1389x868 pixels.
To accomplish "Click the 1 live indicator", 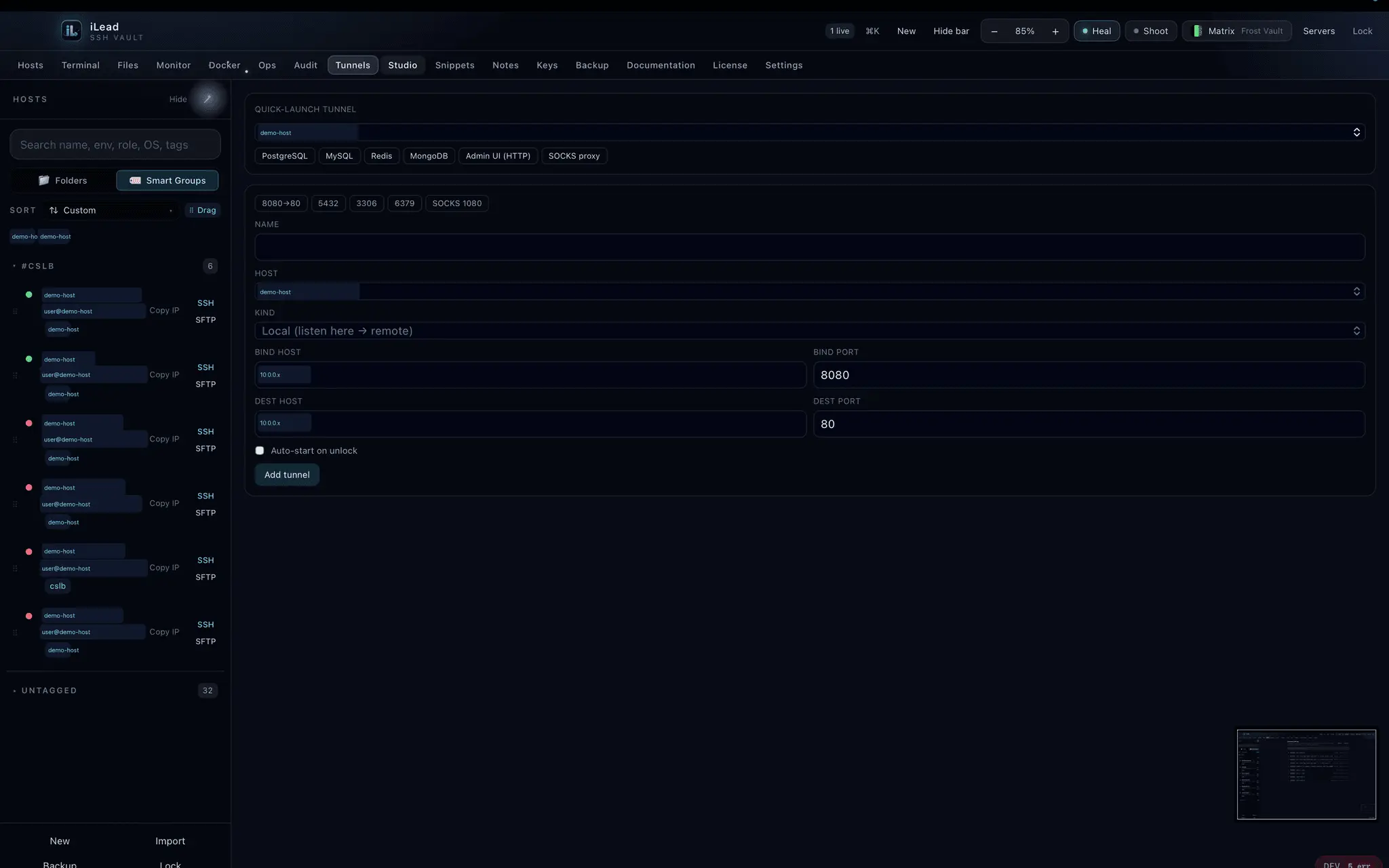I will coord(840,31).
